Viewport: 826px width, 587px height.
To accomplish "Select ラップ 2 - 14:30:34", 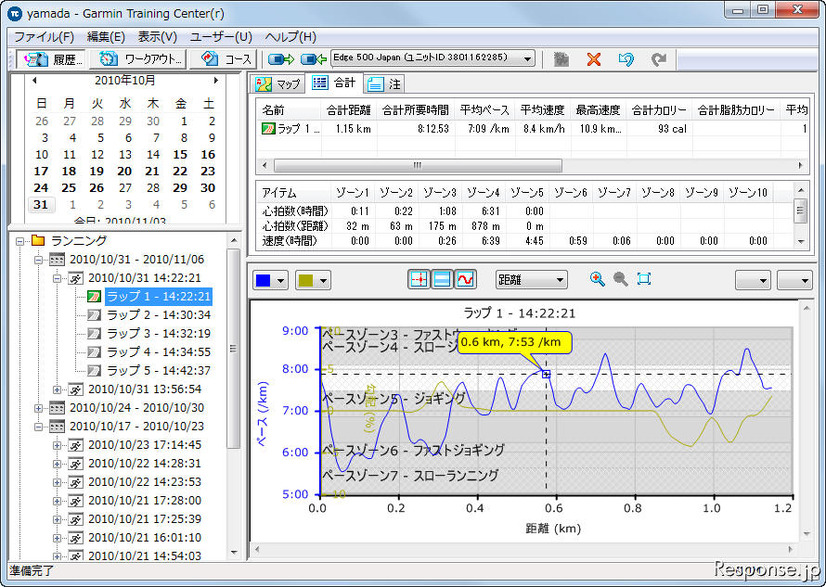I will click(159, 315).
